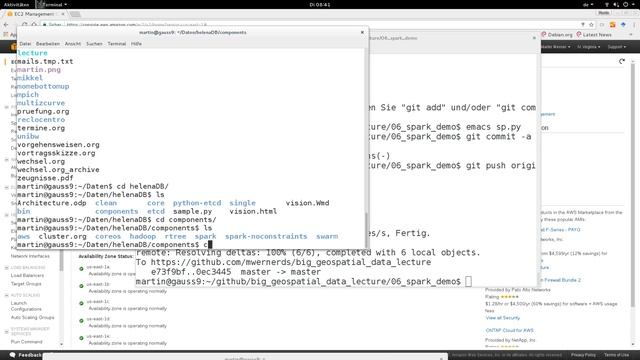Click the power icon in the top panel
Screen dimensions: 640x360
(625, 4)
